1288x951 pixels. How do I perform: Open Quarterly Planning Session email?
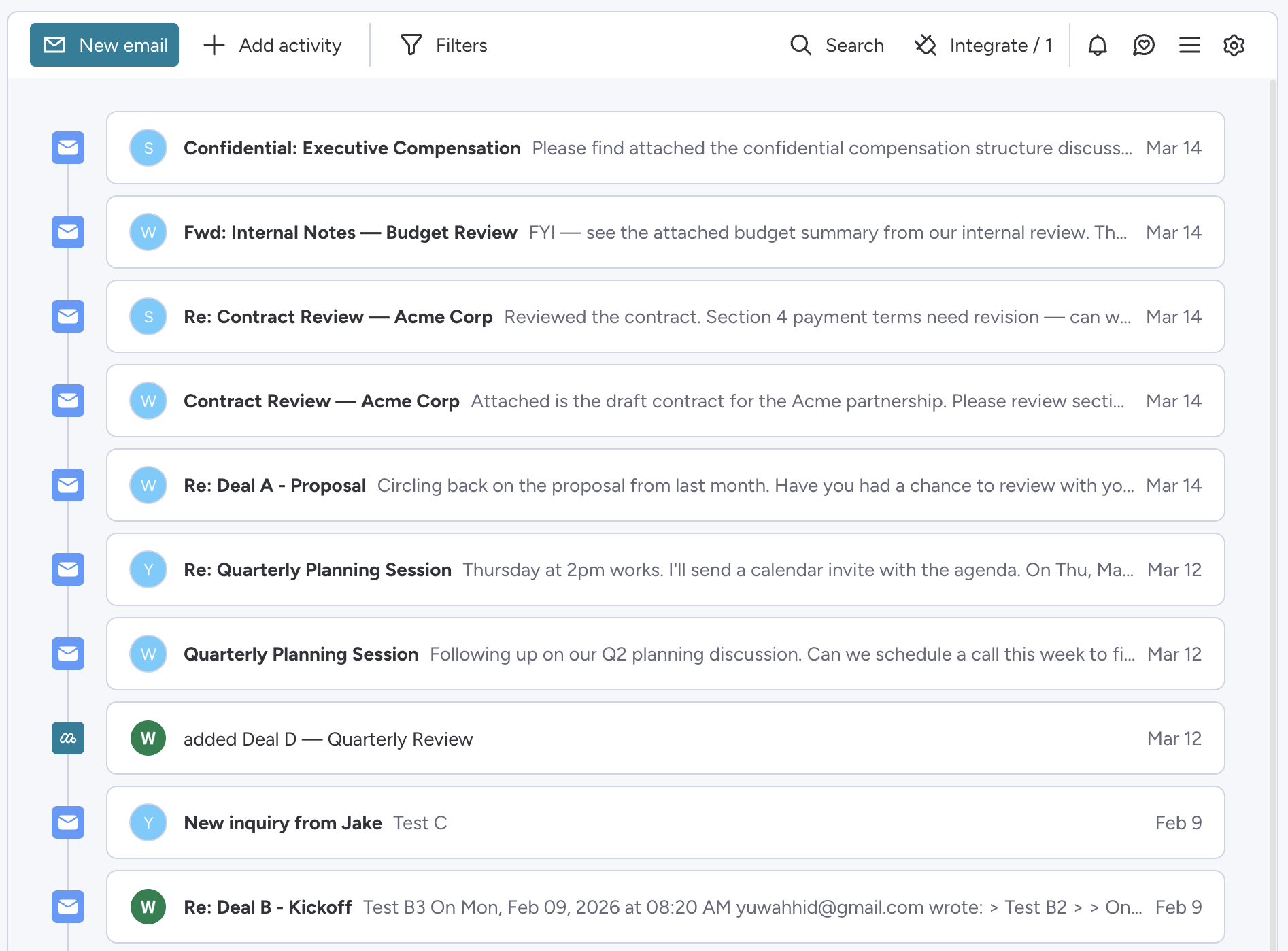(665, 654)
